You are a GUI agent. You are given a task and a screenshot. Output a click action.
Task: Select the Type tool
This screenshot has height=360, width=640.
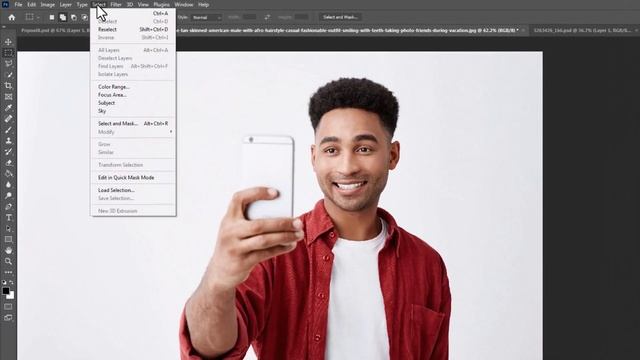pyautogui.click(x=8, y=218)
